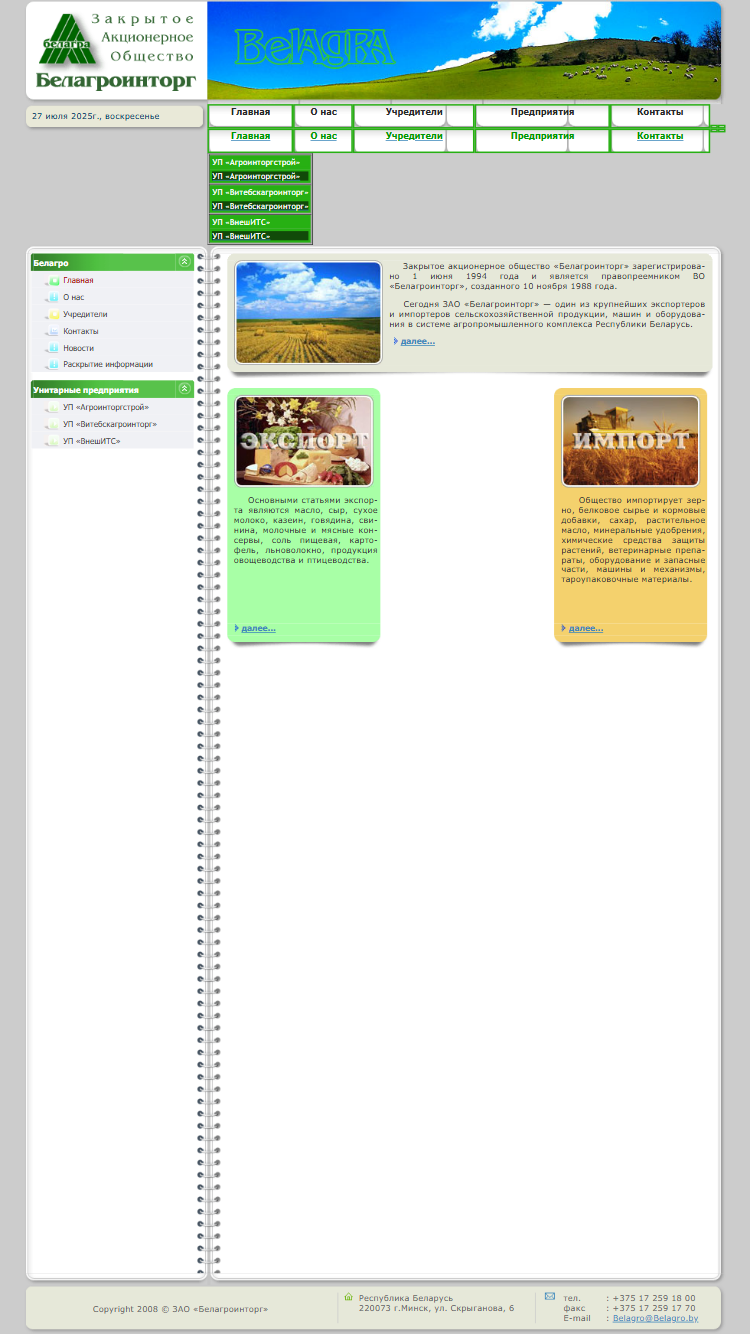Viewport: 750px width, 1334px height.
Task: Click the fax number +375 17 259 17 70
Action: tap(654, 1308)
